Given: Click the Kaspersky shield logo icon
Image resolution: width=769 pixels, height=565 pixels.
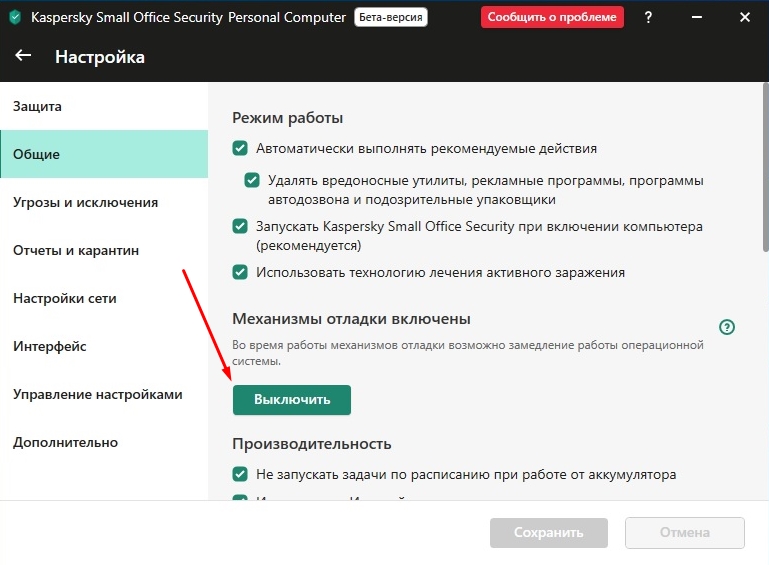Looking at the screenshot, I should click(x=15, y=18).
